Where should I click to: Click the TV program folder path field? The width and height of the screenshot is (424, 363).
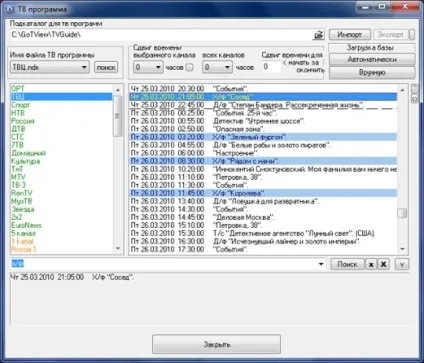[162, 35]
